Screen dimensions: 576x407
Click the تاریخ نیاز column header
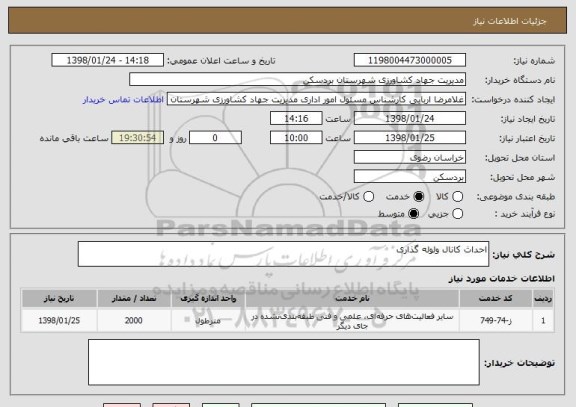[59, 298]
